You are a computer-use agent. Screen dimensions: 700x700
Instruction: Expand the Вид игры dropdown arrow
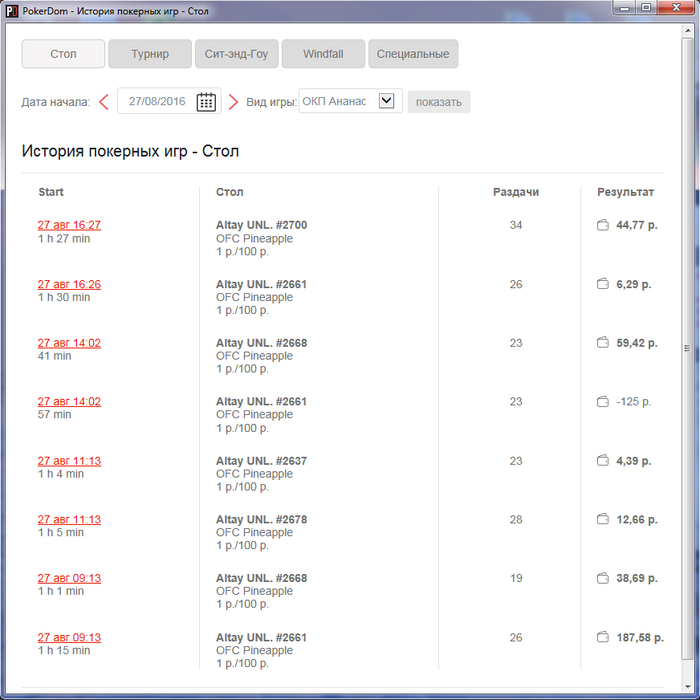click(x=386, y=101)
